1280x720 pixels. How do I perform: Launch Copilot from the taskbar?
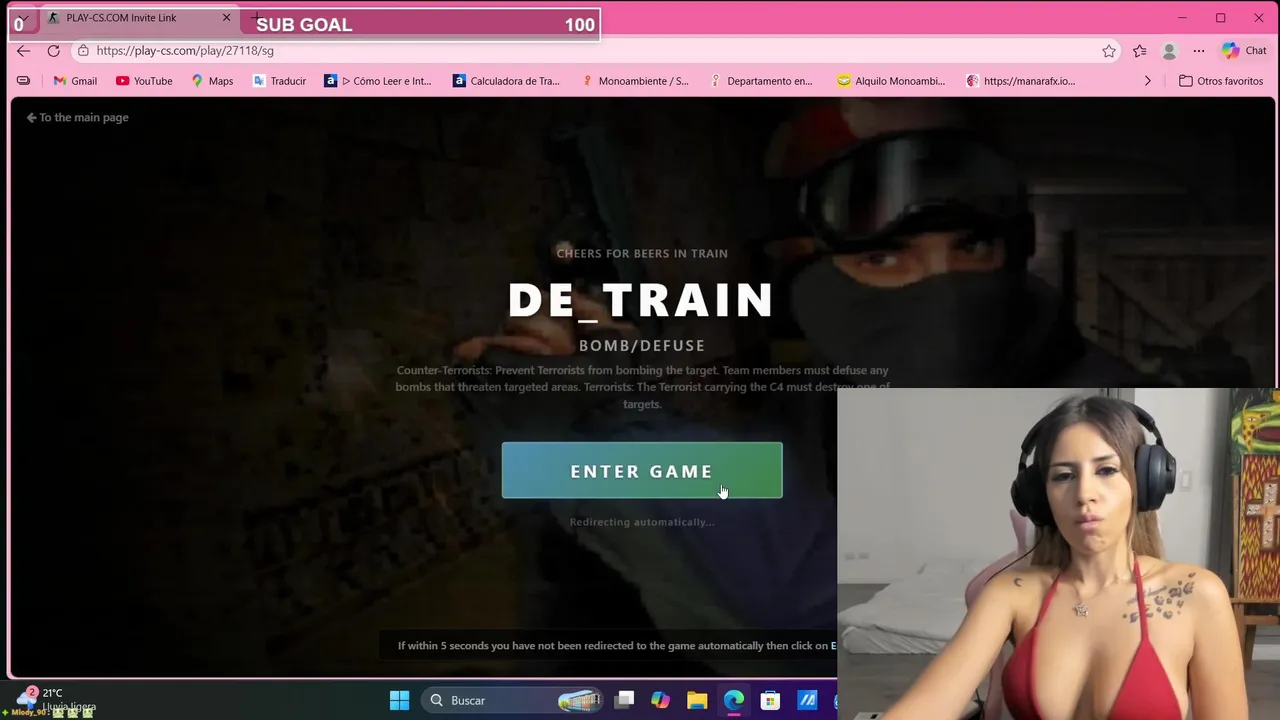(660, 700)
